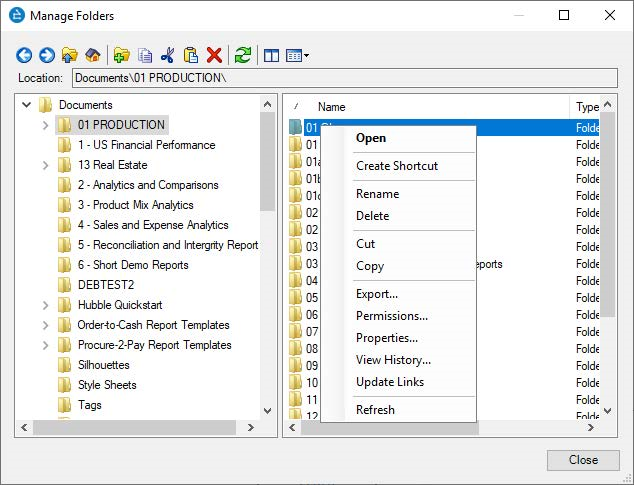Screen dimensions: 634x485
Task: Expand the Hubble Quickstart tree node
Action: tap(45, 305)
